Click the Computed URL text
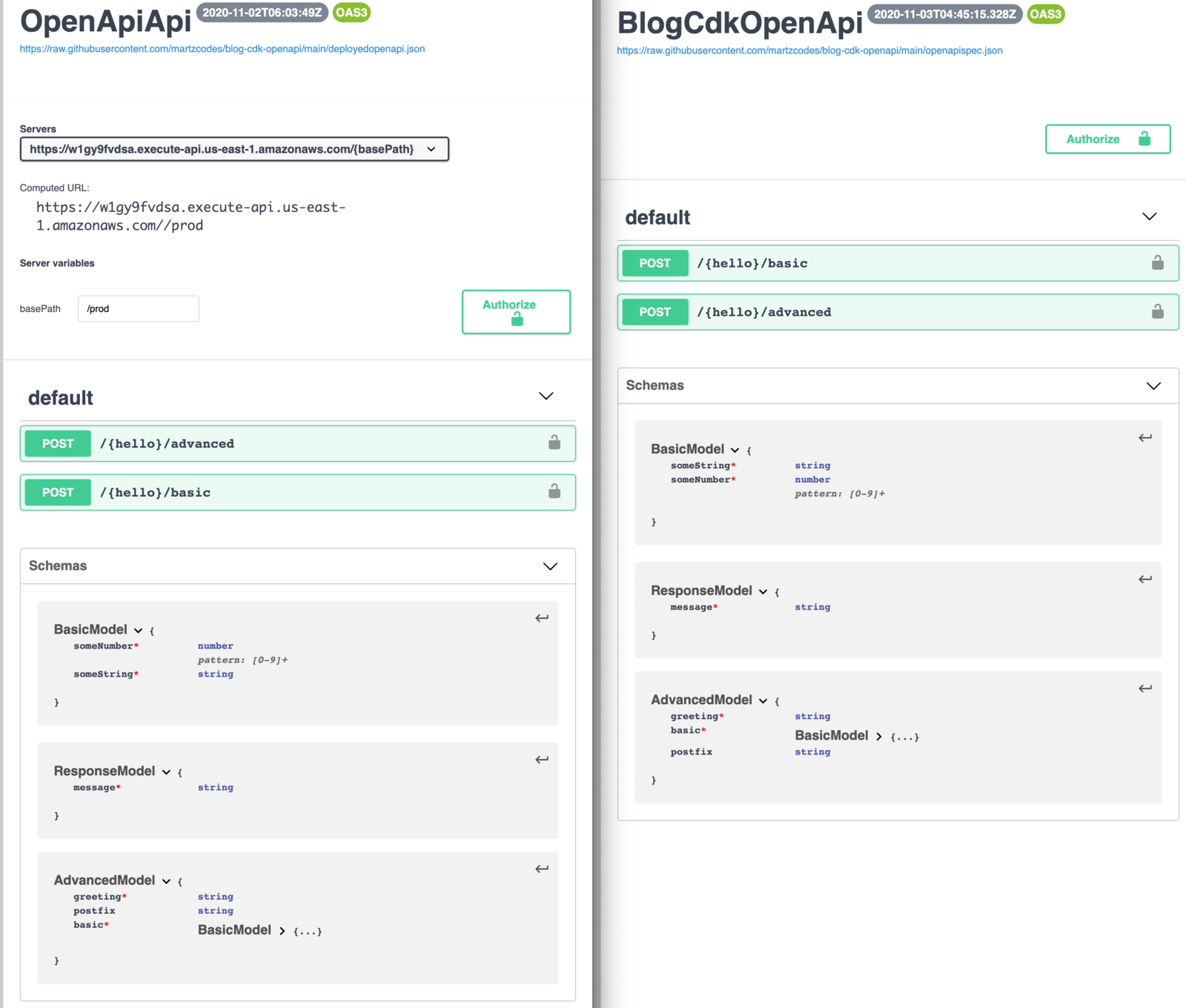 (x=191, y=216)
